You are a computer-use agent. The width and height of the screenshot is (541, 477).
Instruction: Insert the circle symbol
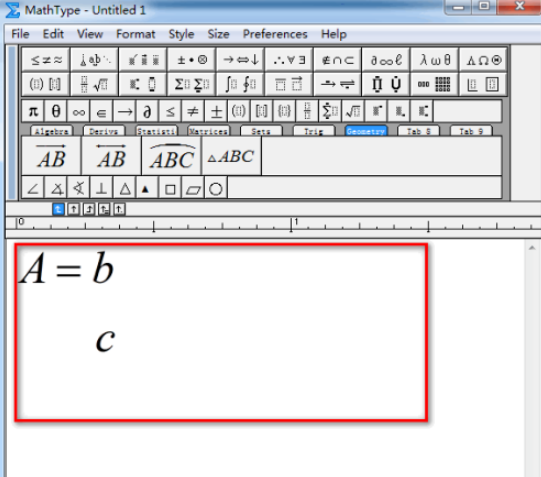coord(216,188)
